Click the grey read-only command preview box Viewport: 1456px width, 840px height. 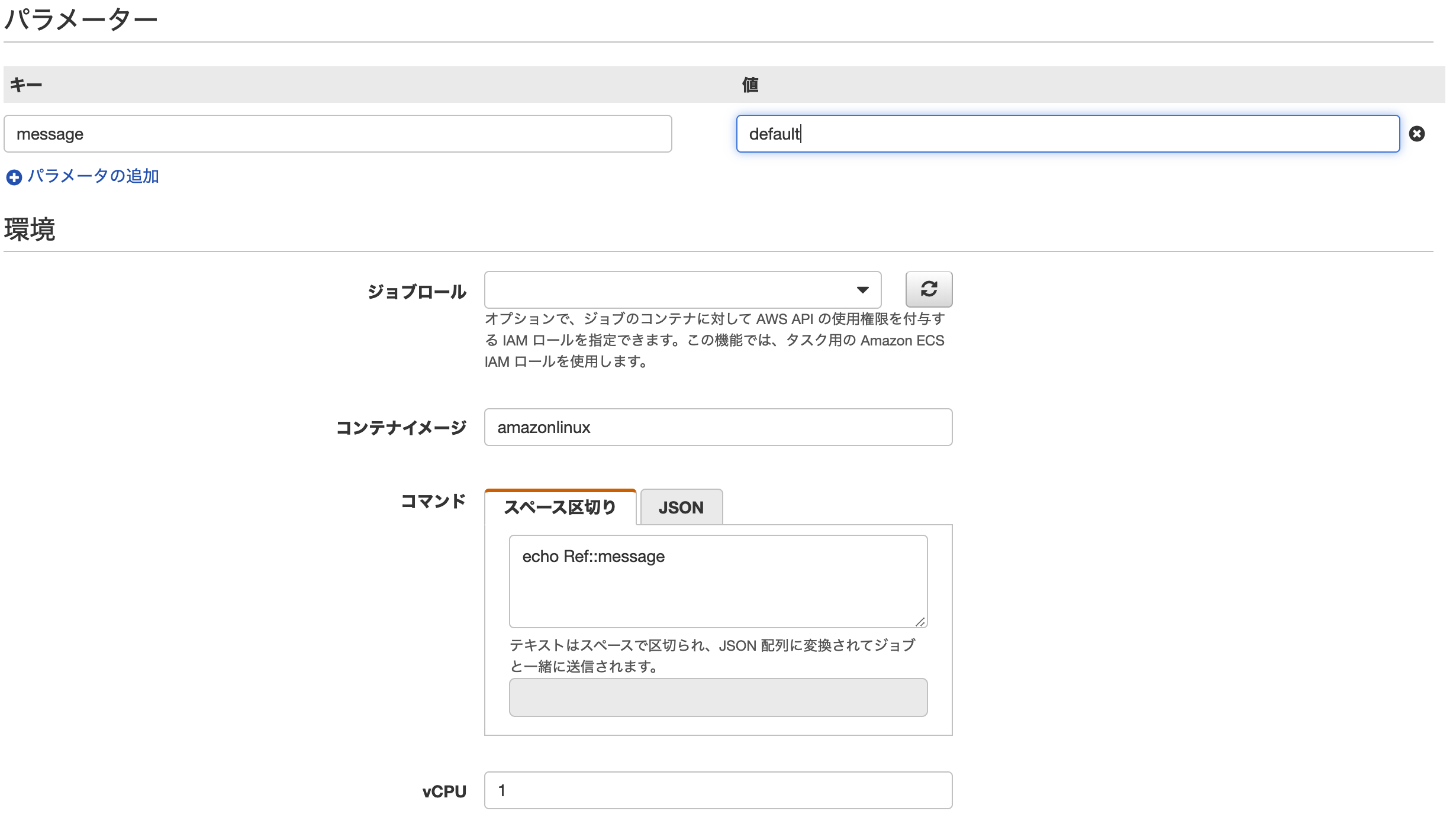coord(717,697)
